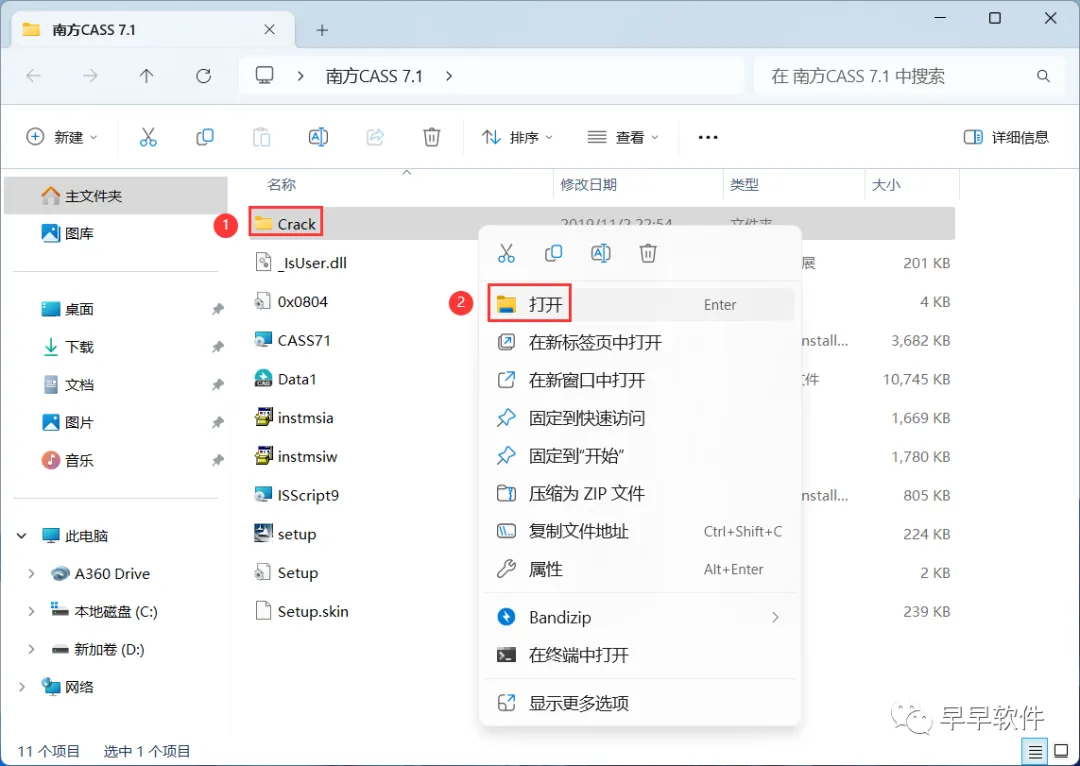The image size is (1080, 766).
Task: Click the search box for 南方CASS 7.1
Action: point(909,76)
